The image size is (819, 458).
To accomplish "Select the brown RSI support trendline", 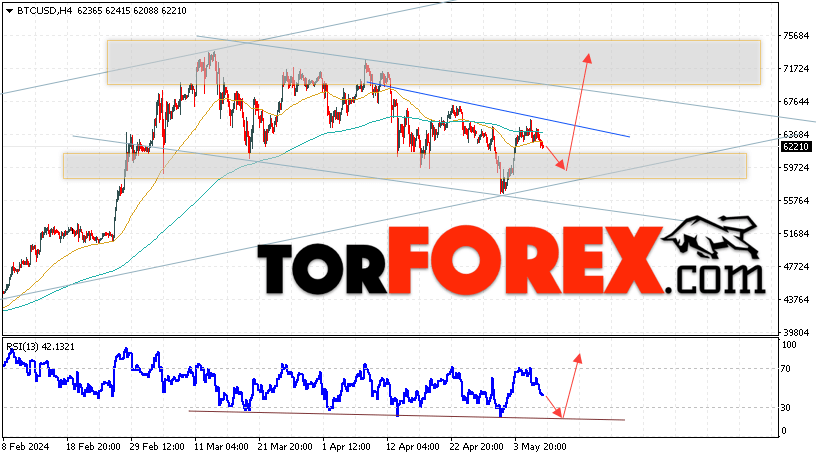I will pos(406,416).
